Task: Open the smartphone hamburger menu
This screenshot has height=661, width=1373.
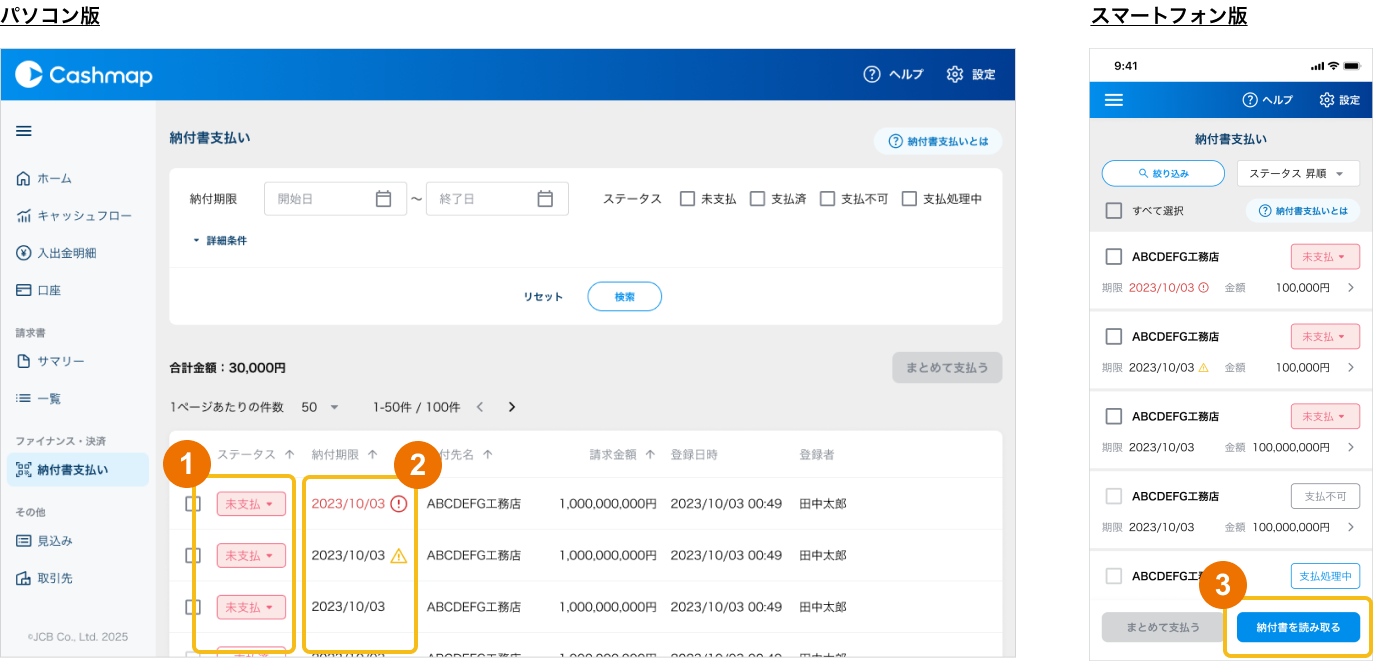Action: (x=1113, y=100)
